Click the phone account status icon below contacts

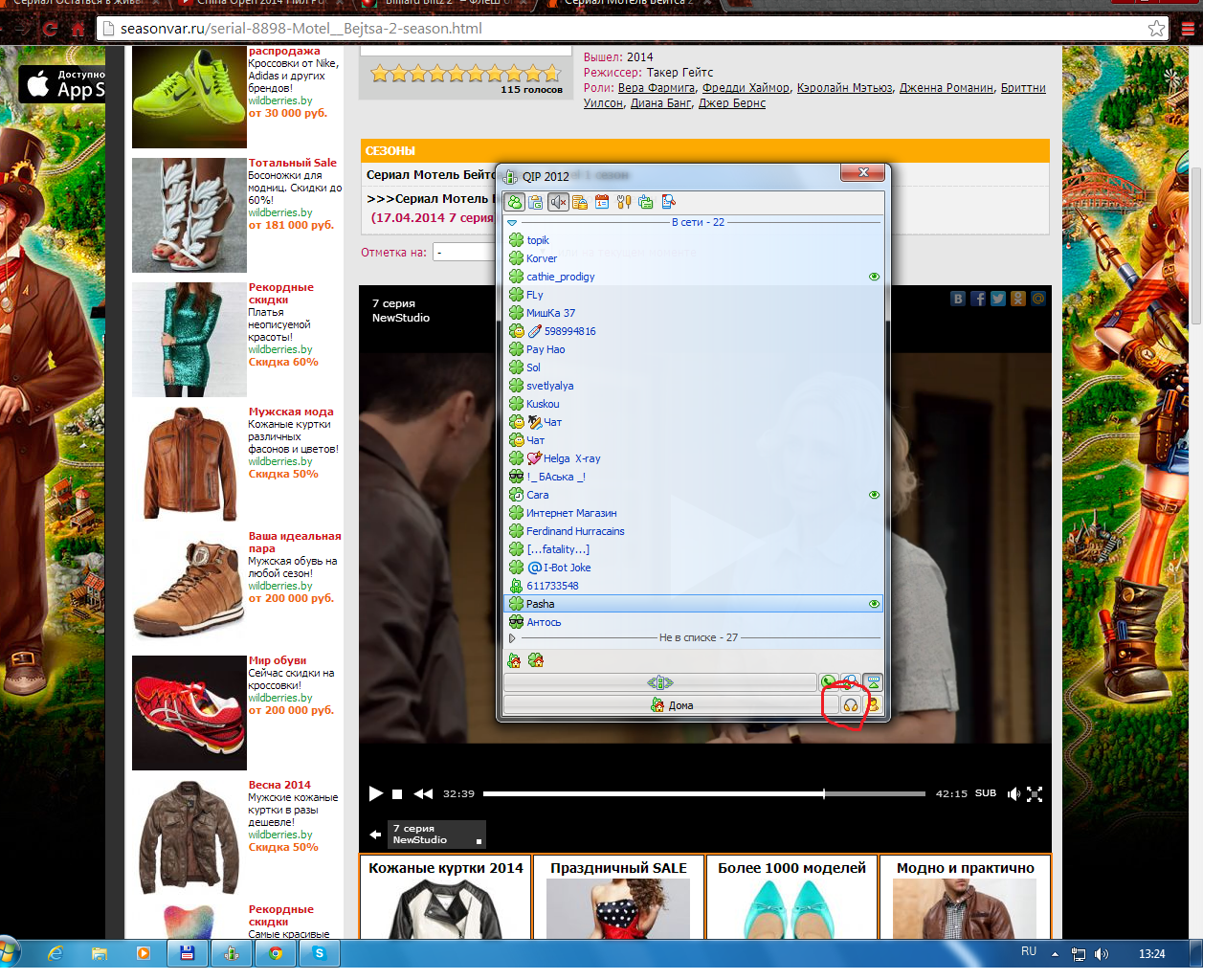(x=514, y=660)
